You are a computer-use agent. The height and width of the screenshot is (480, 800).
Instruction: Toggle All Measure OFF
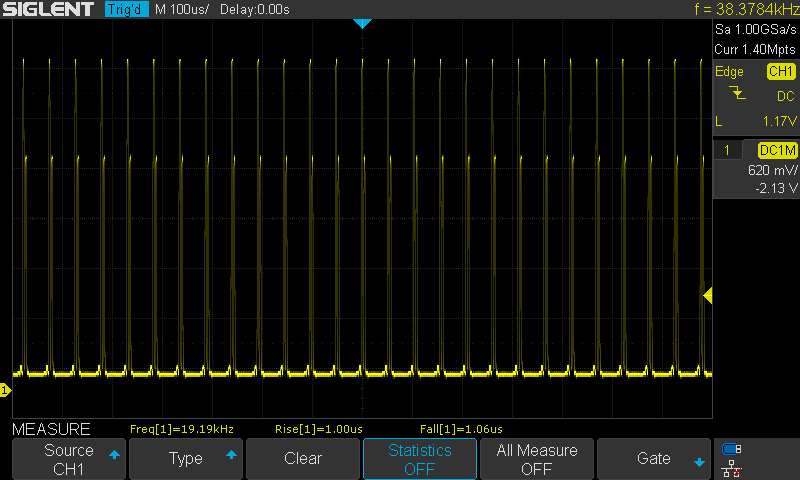pos(537,459)
